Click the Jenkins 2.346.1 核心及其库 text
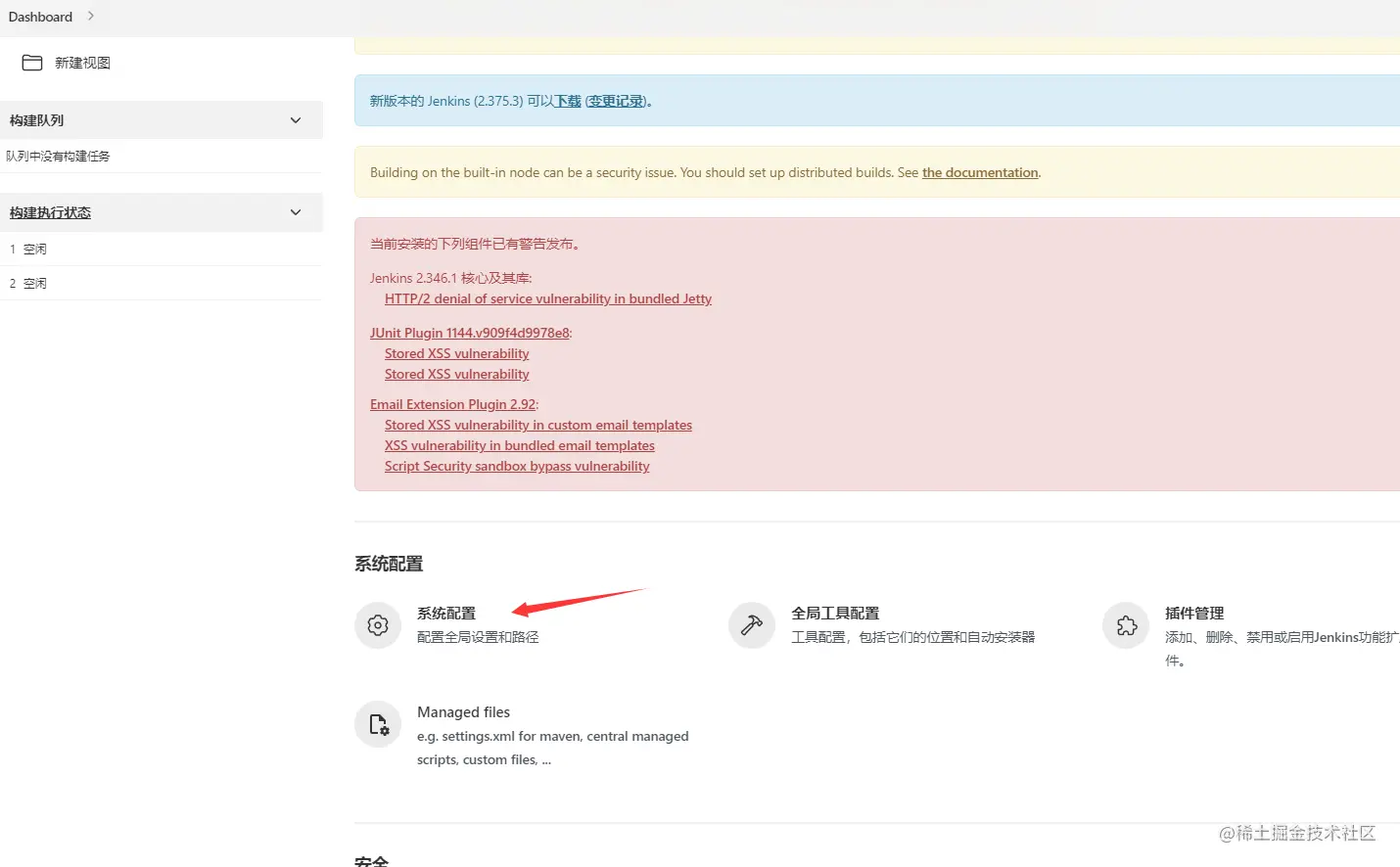This screenshot has width=1400, height=867. (x=450, y=278)
